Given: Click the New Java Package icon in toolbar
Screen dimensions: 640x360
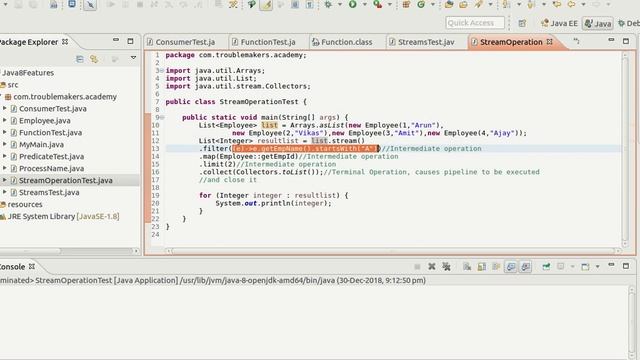Looking at the screenshot, I should [406, 4].
